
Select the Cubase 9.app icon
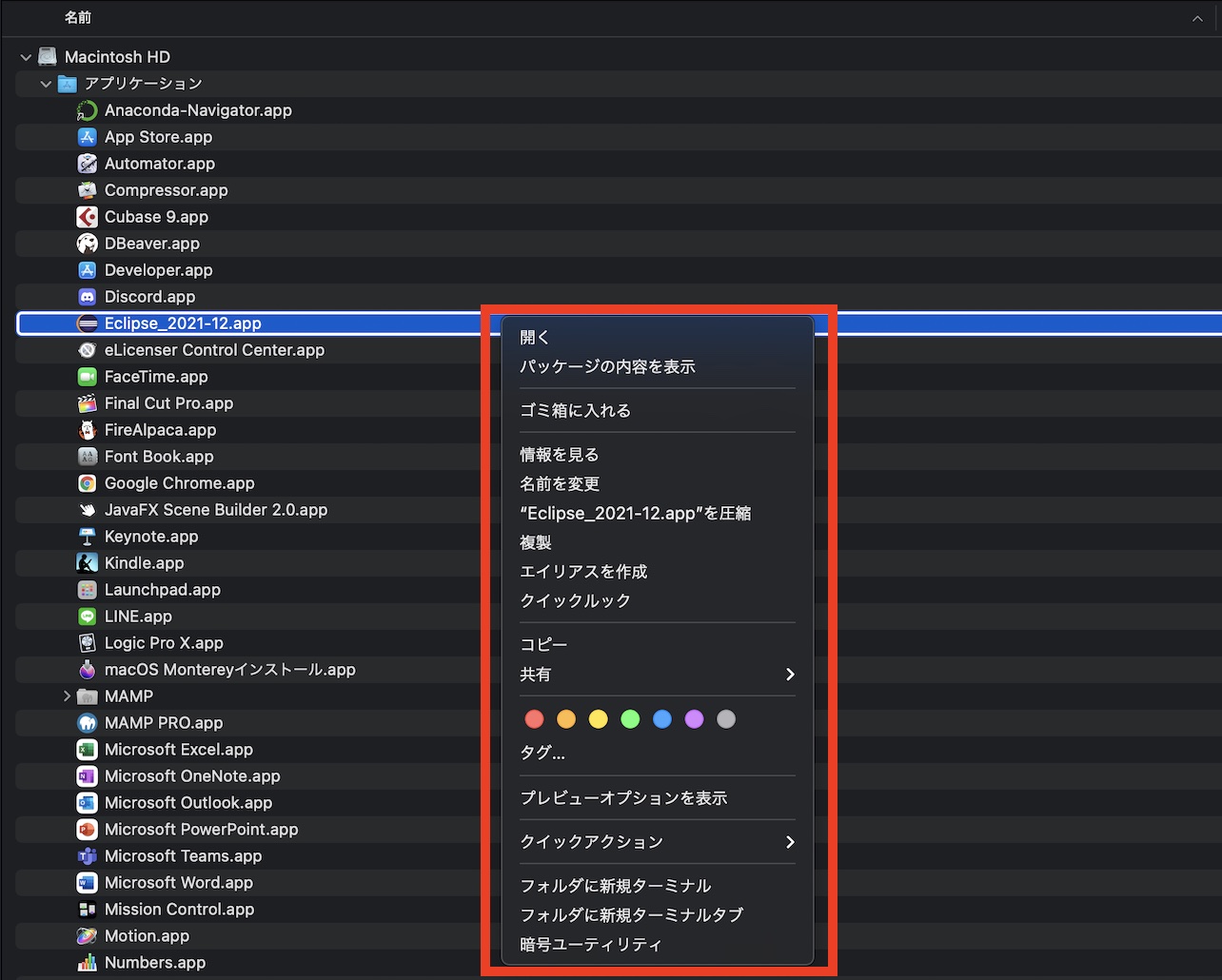point(87,217)
